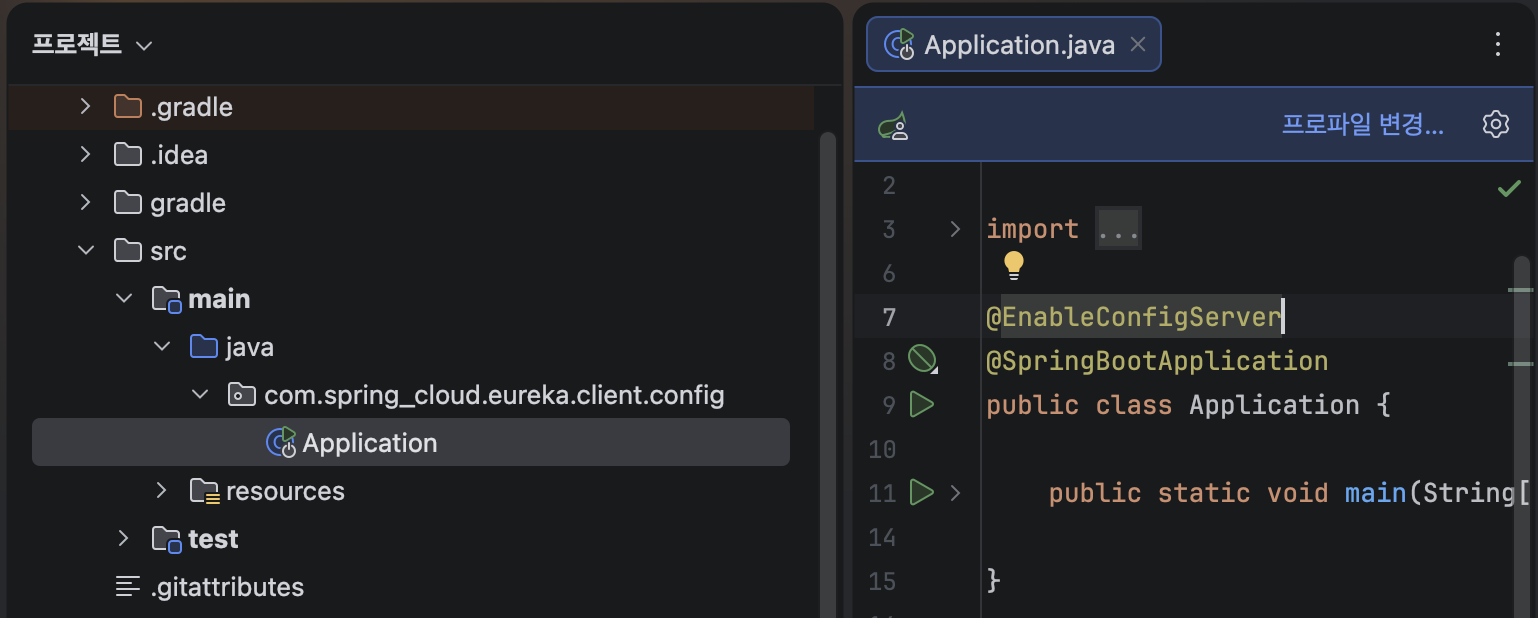
Task: Close the Application.java tab
Action: click(x=1137, y=44)
